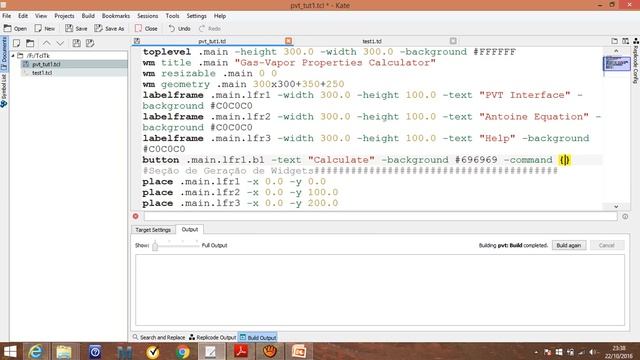This screenshot has width=640, height=360.
Task: Undo the last edit
Action: pyautogui.click(x=180, y=28)
